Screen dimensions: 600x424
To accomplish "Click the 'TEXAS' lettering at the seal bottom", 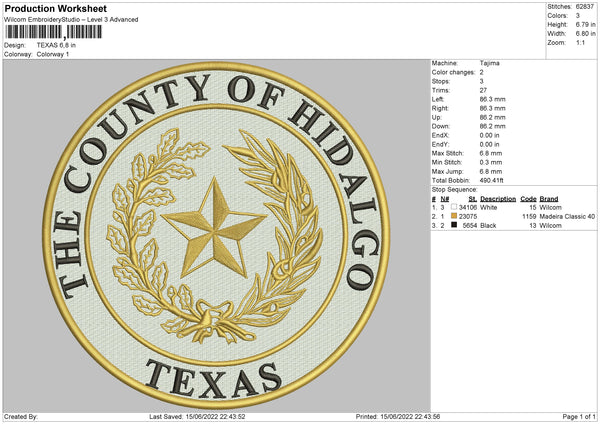I will point(213,379).
